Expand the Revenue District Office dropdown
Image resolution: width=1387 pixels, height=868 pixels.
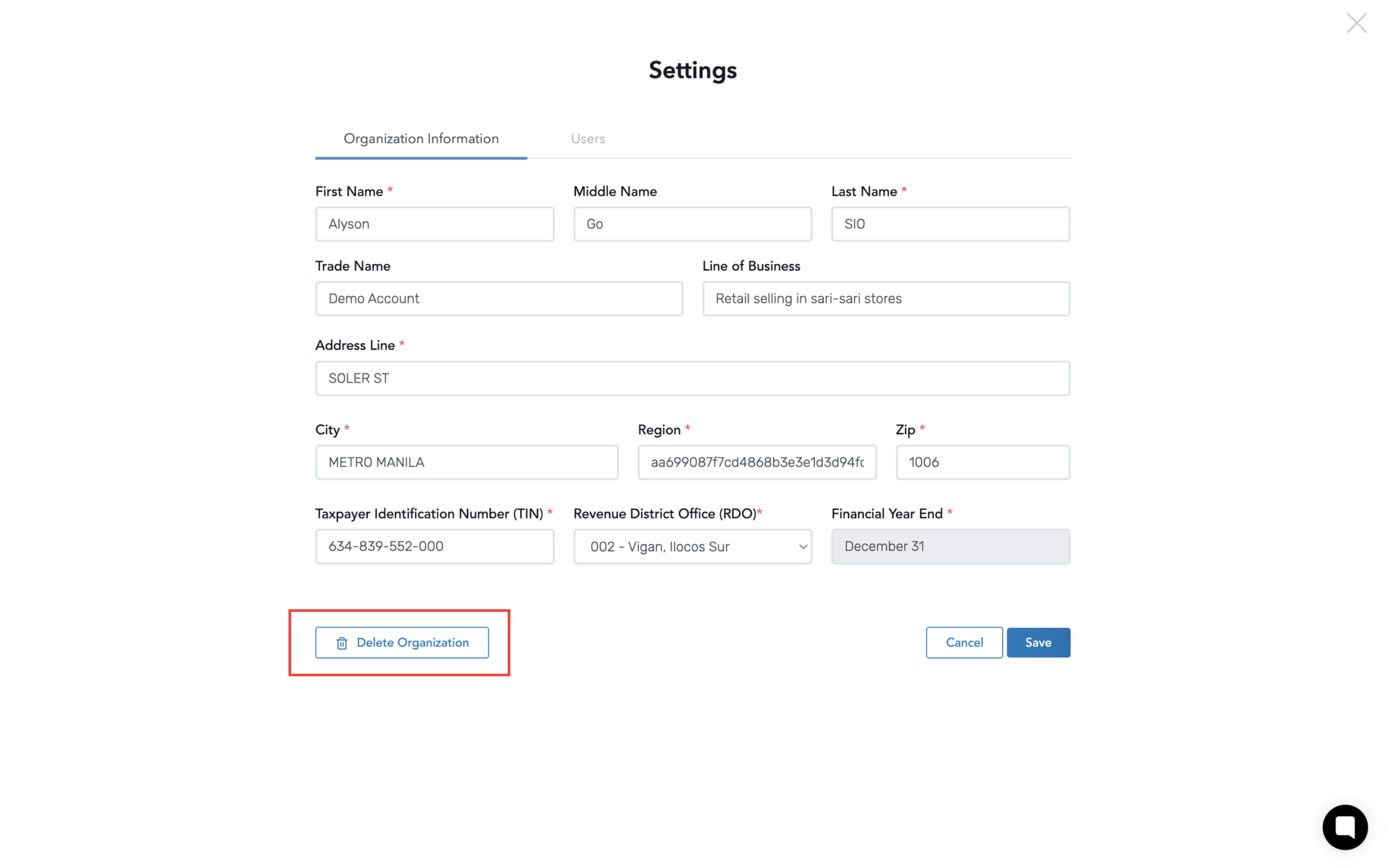point(692,546)
